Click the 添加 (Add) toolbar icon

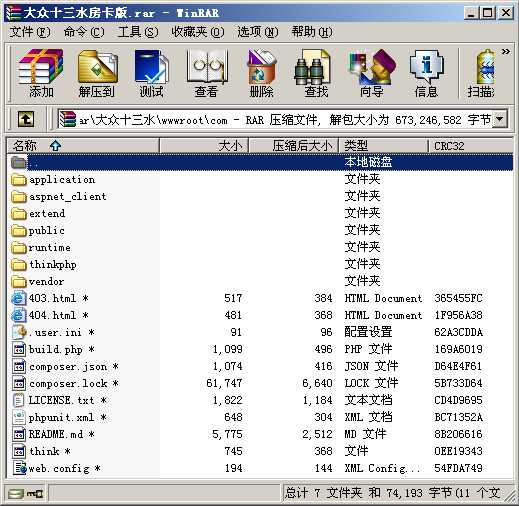41,73
